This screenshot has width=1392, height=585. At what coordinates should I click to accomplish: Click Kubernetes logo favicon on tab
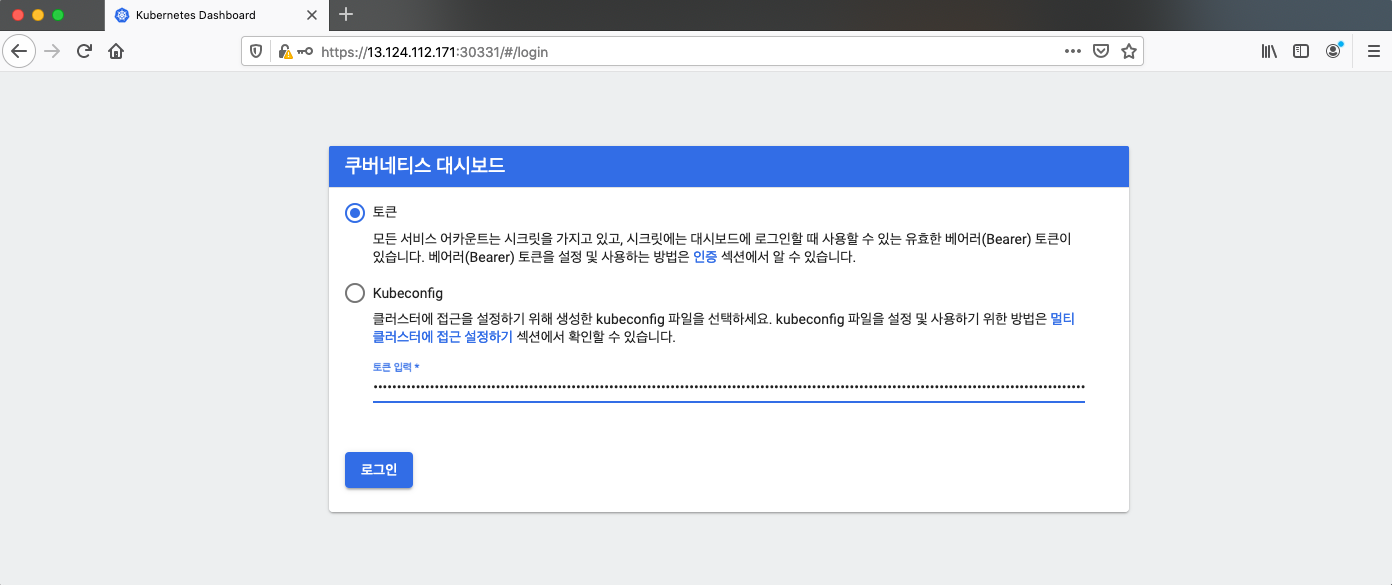[x=122, y=15]
